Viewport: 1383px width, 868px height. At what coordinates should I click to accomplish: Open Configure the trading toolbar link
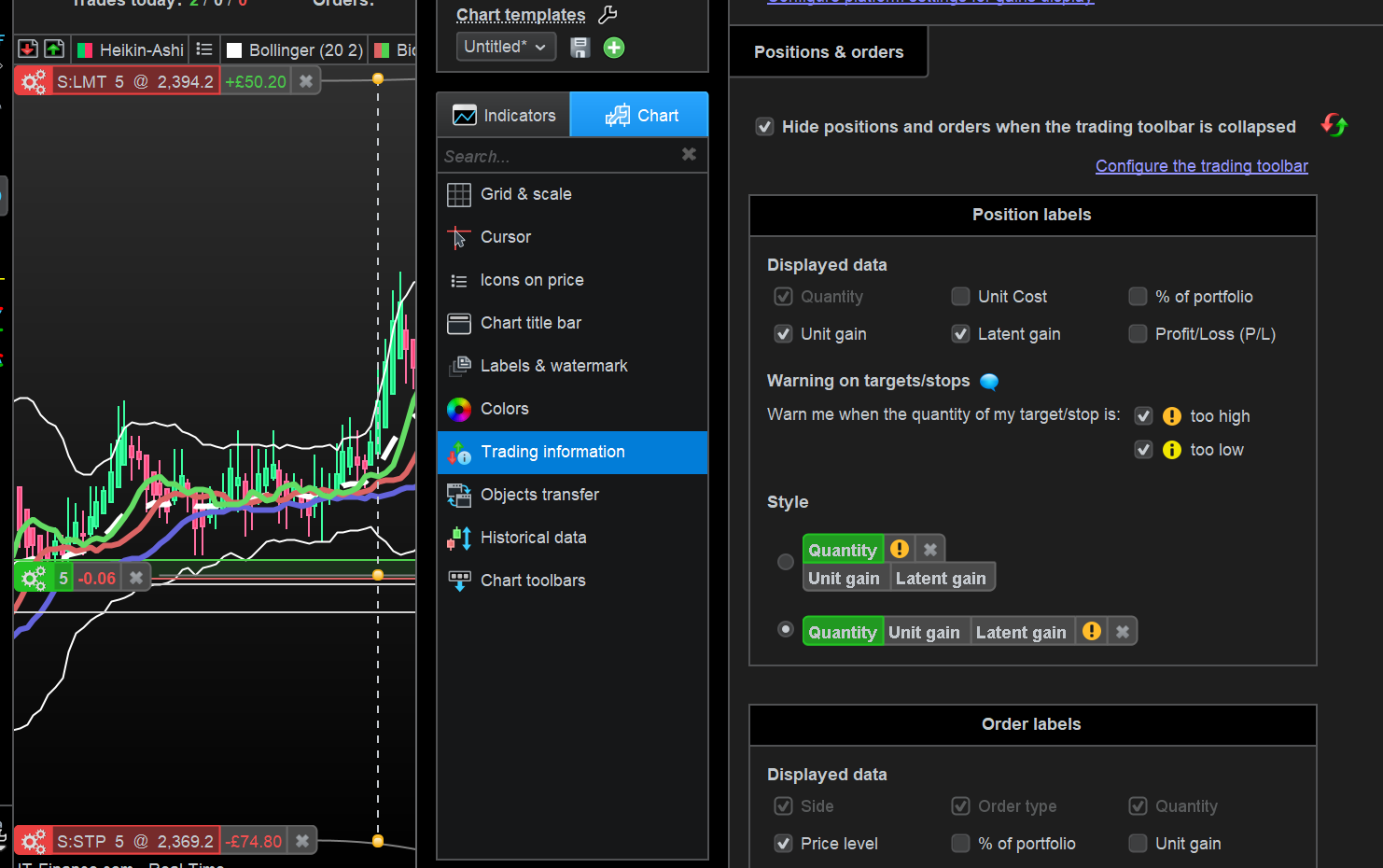pyautogui.click(x=1202, y=166)
